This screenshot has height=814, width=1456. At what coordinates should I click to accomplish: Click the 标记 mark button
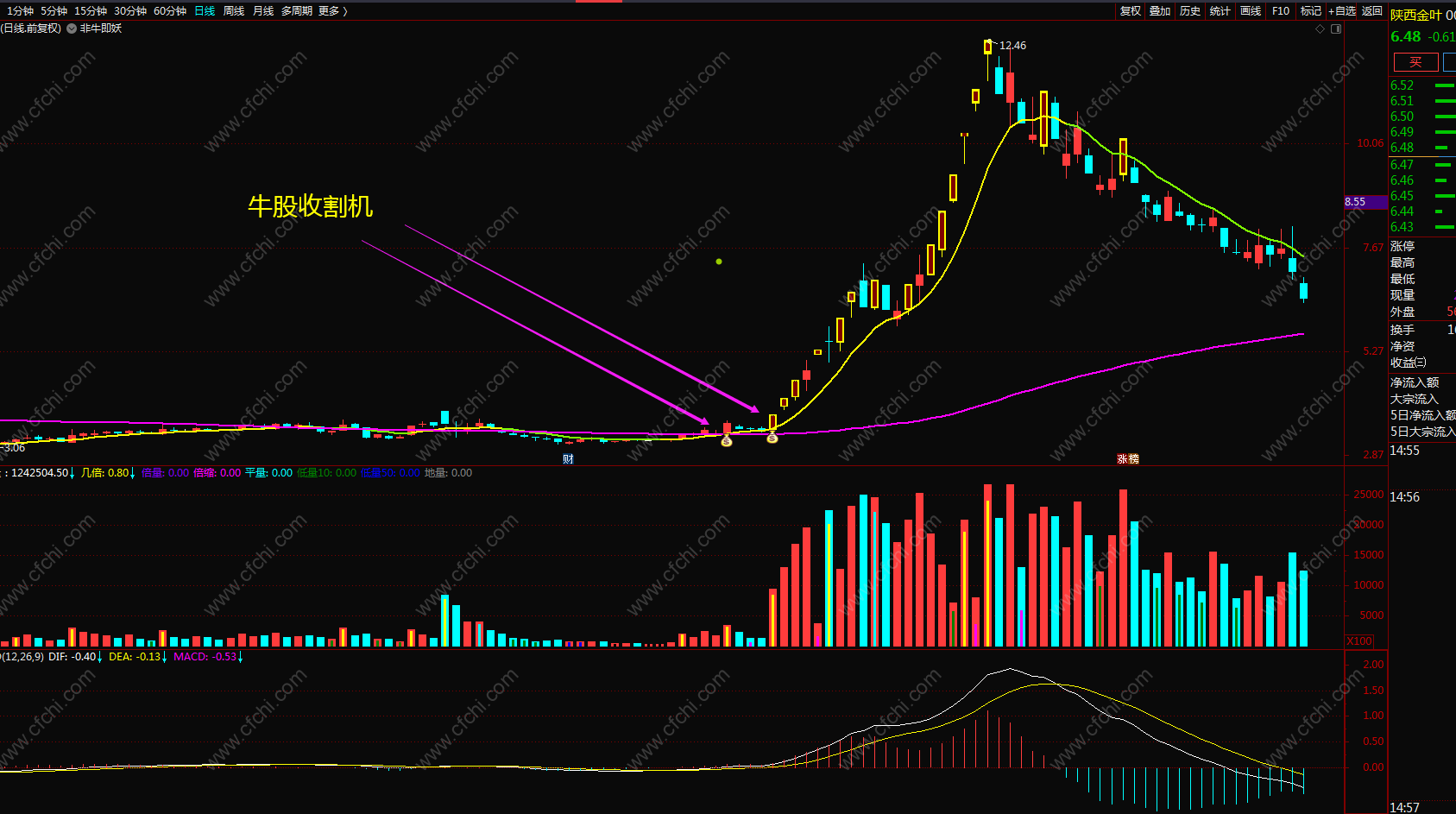(1311, 11)
